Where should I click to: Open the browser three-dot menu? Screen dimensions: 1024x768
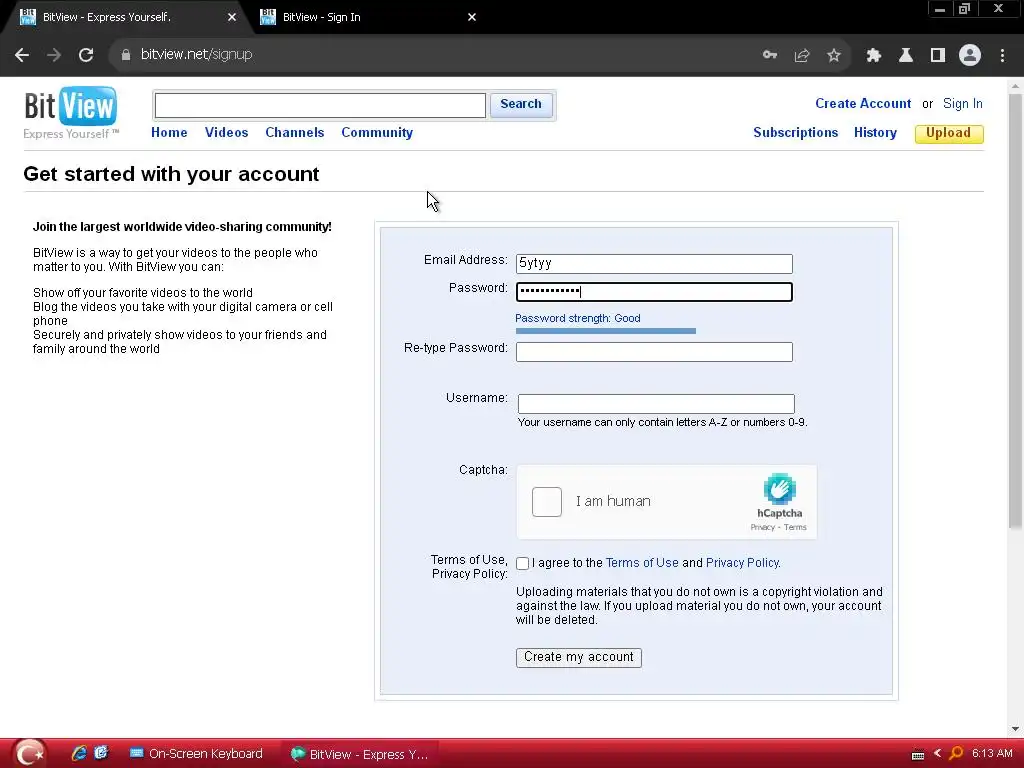point(1002,55)
